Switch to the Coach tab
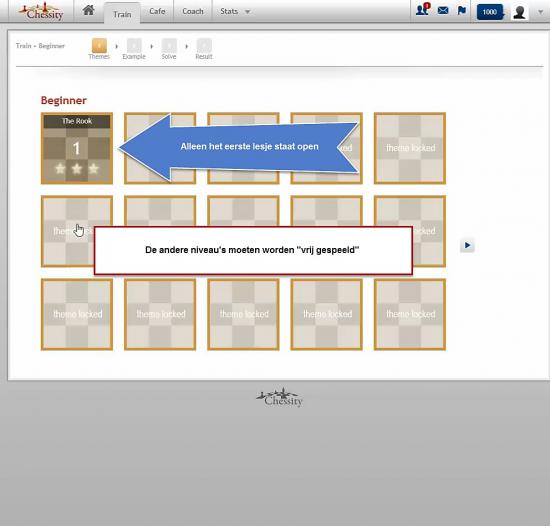The width and height of the screenshot is (550, 526). pos(193,11)
